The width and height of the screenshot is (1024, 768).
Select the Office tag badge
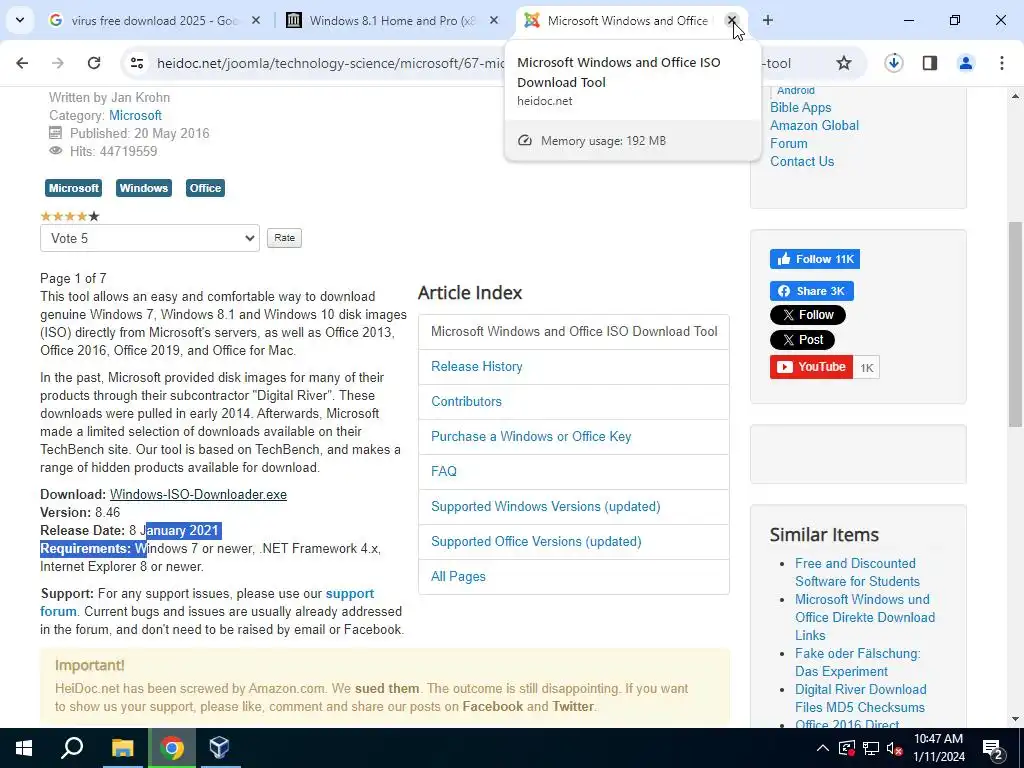205,188
